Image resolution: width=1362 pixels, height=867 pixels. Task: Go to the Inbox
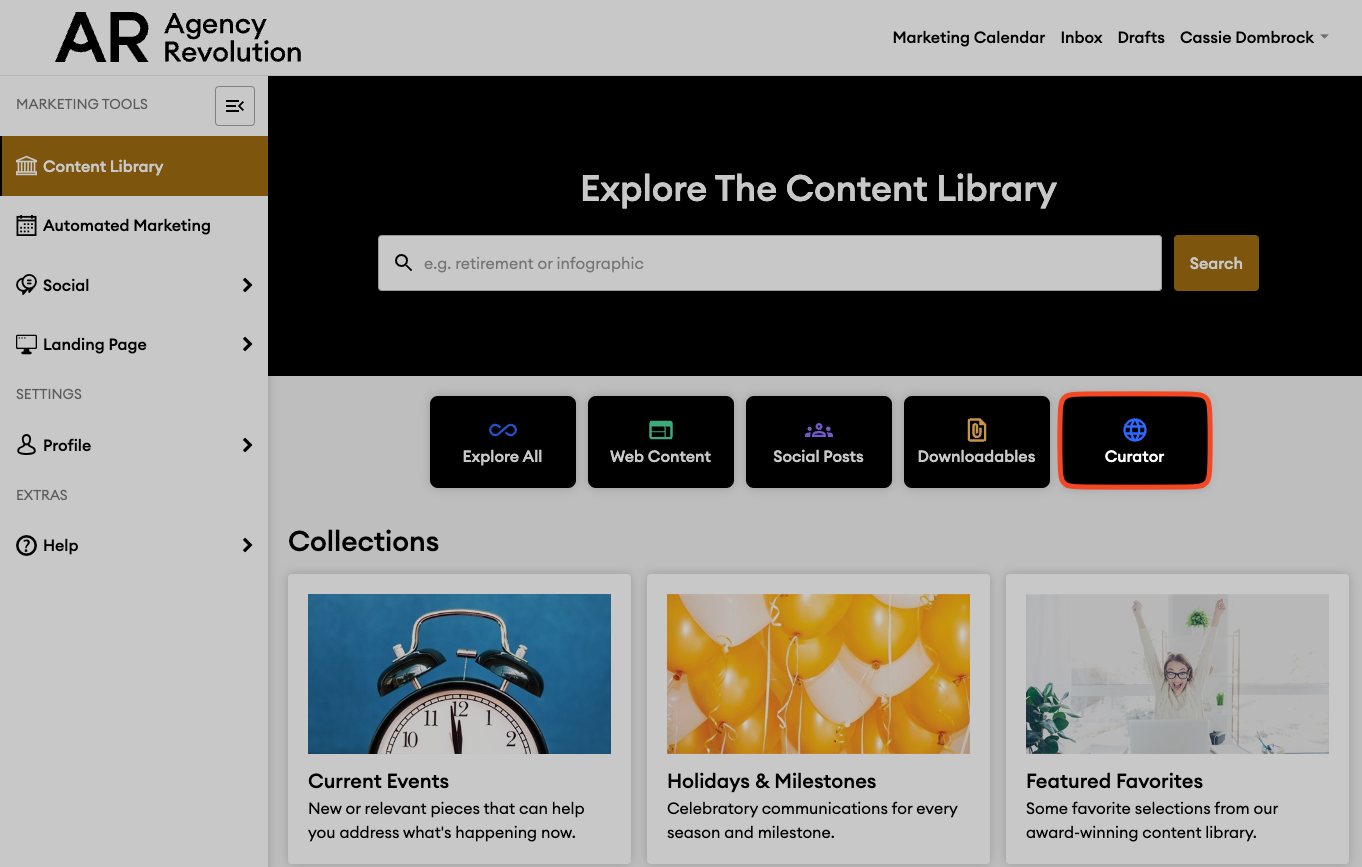coord(1082,38)
